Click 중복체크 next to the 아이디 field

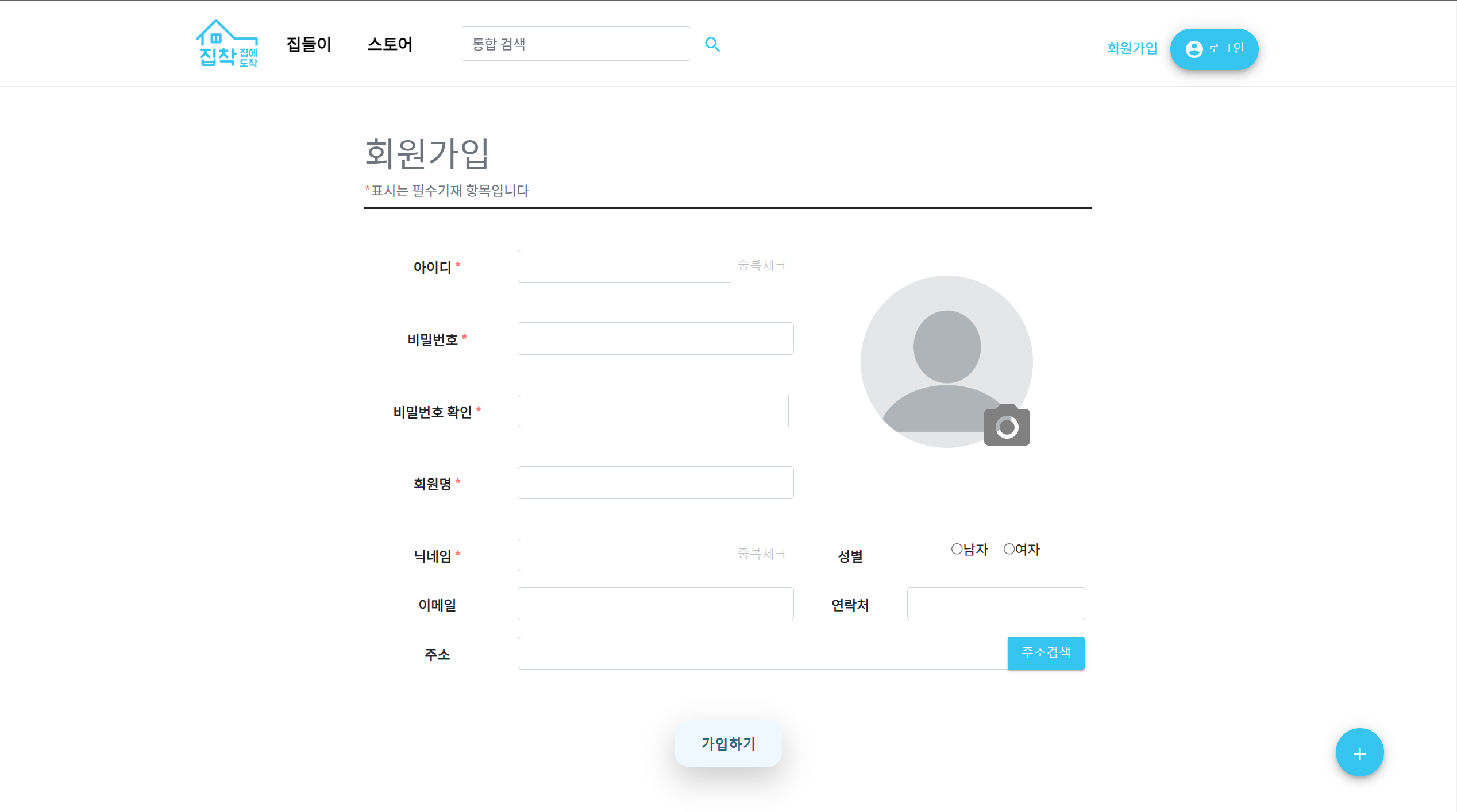762,265
